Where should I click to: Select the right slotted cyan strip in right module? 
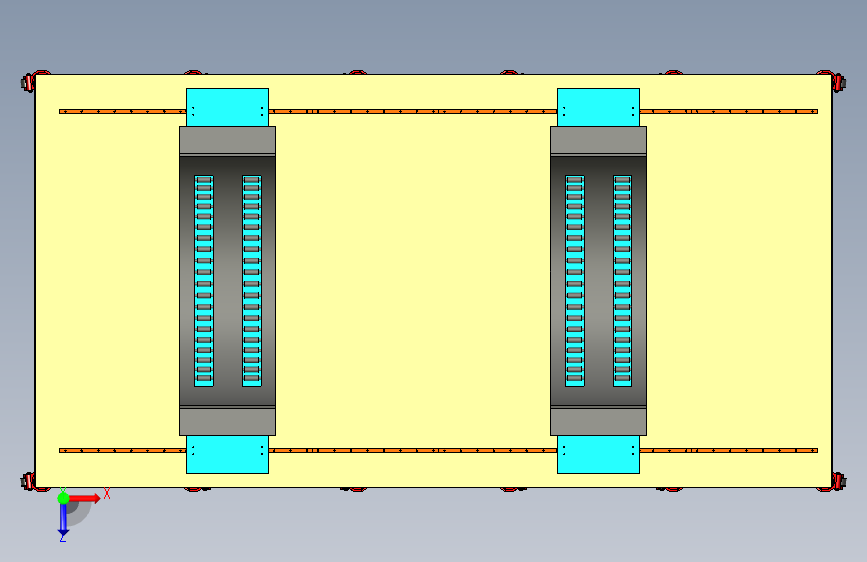point(623,281)
